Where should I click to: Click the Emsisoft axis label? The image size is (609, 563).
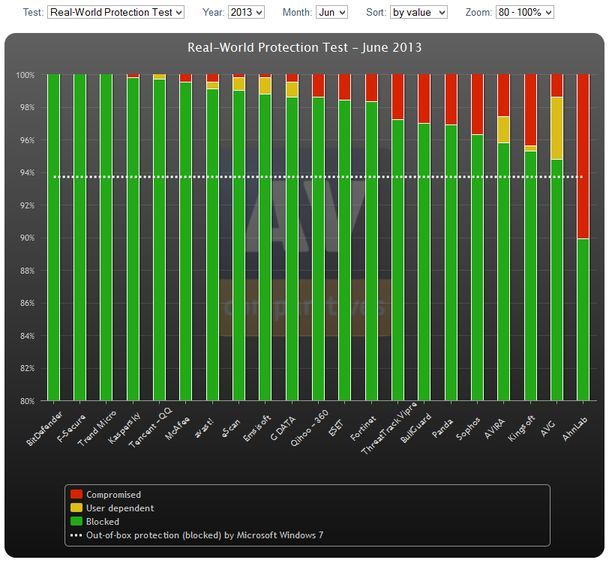pos(256,428)
